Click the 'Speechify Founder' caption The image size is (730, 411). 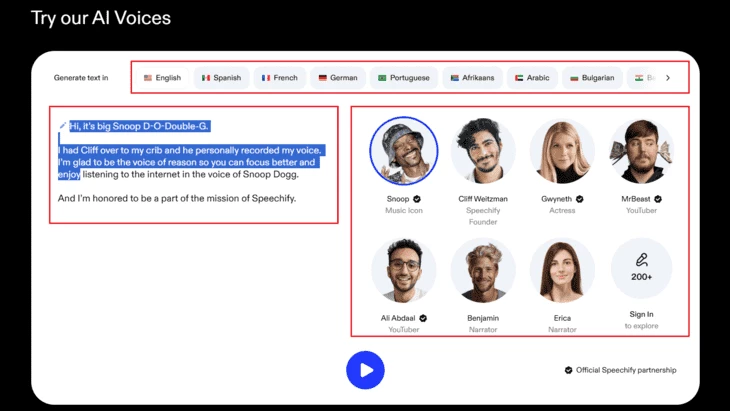tap(483, 216)
